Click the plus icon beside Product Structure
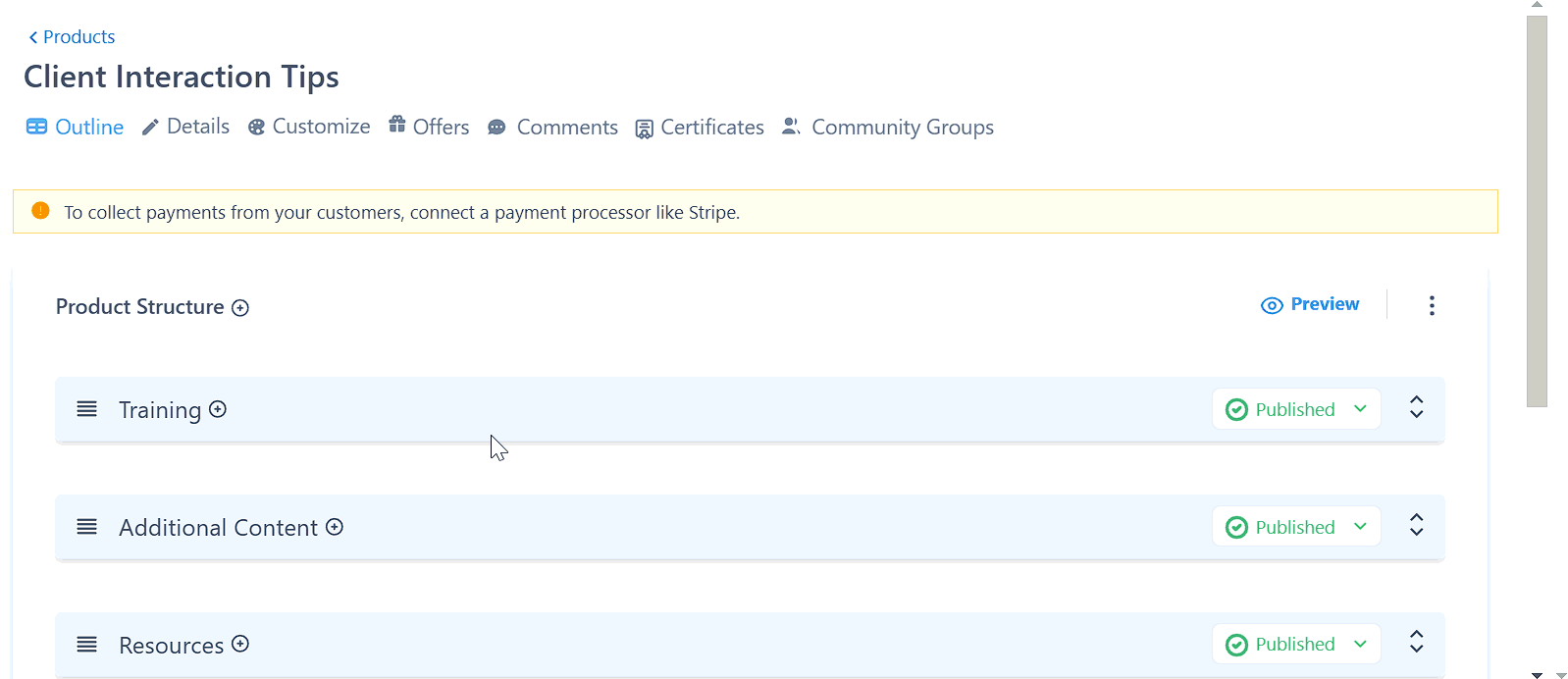Screen dimensions: 1568x679 (240, 308)
